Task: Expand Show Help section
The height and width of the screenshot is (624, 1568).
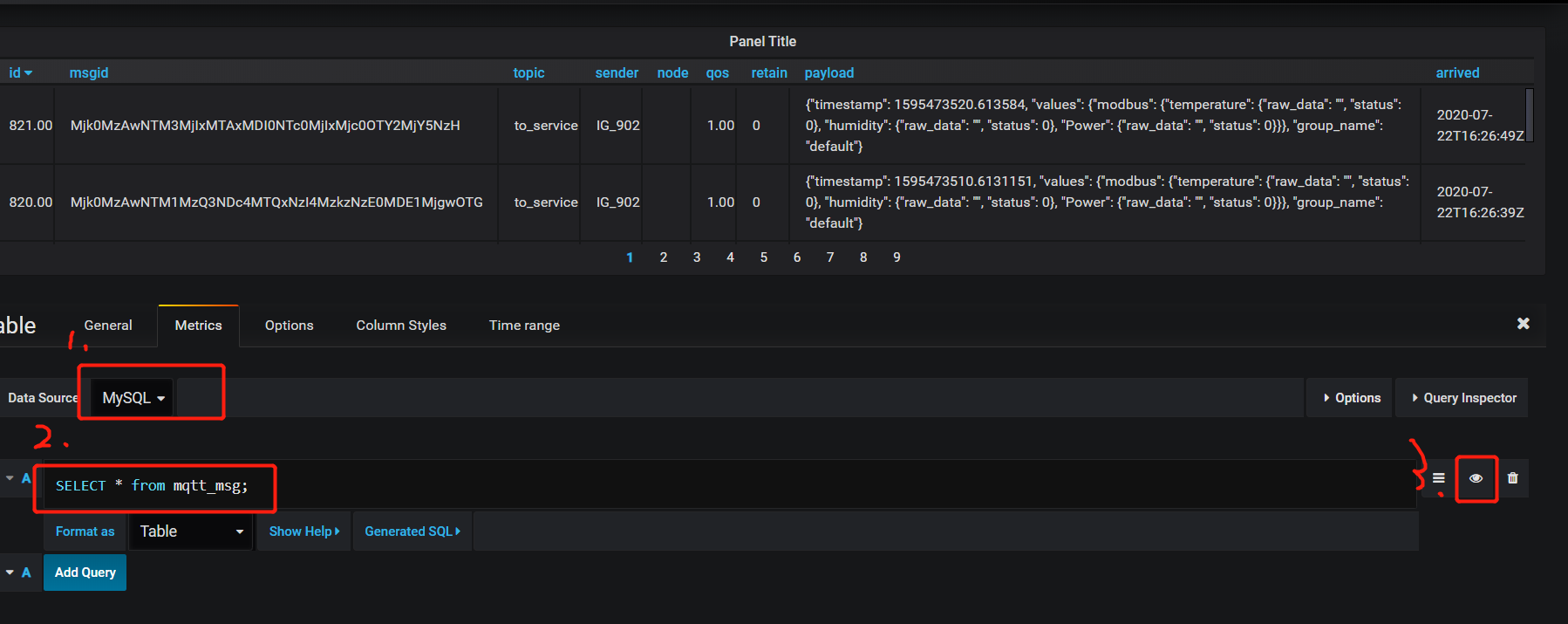Action: tap(303, 531)
